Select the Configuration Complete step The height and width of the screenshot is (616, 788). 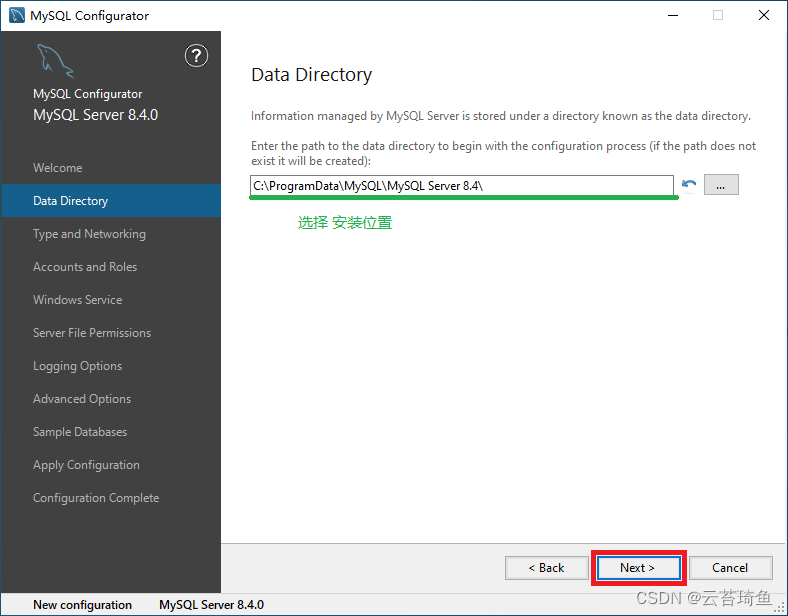[111, 498]
